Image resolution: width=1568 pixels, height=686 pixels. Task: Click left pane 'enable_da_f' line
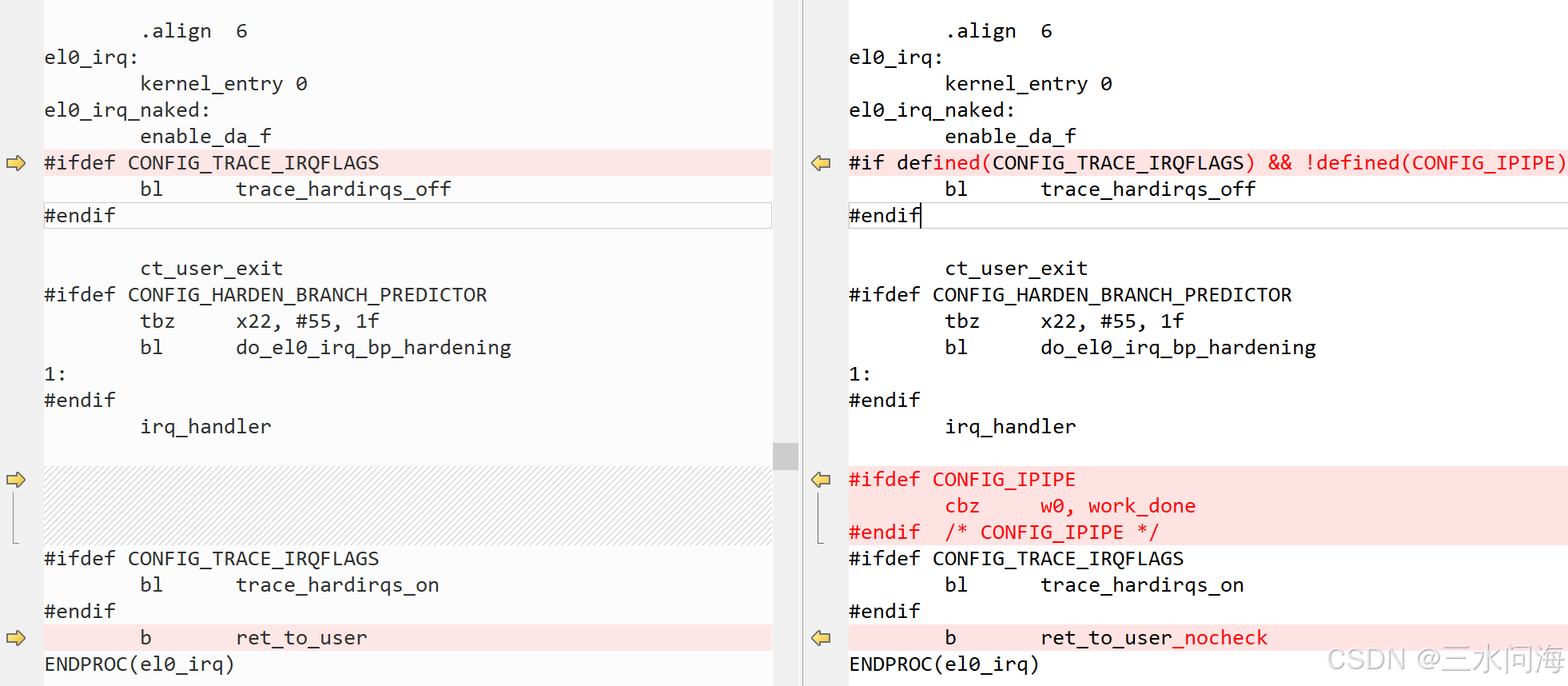(206, 137)
